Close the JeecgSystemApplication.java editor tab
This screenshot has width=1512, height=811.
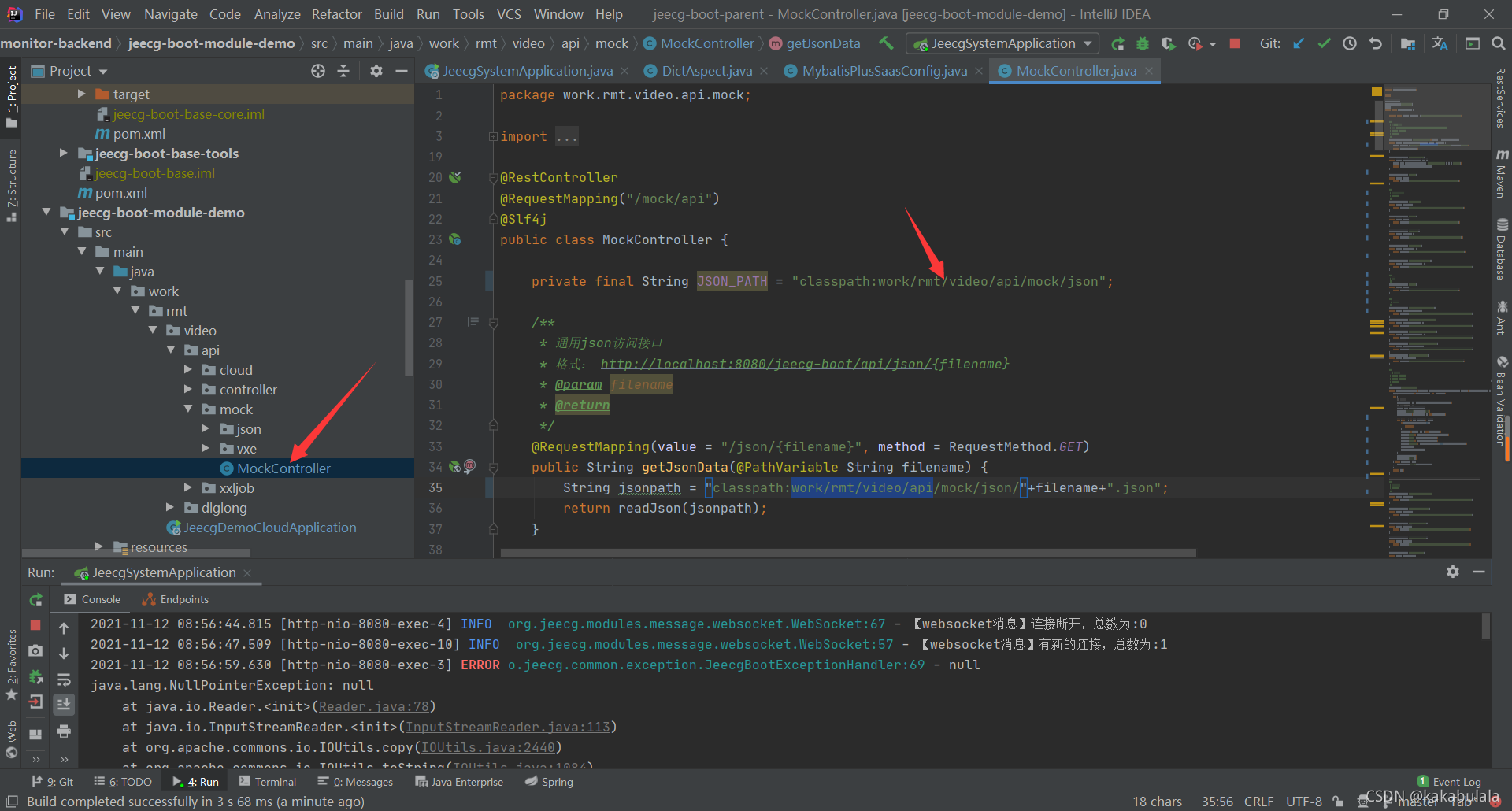point(624,71)
